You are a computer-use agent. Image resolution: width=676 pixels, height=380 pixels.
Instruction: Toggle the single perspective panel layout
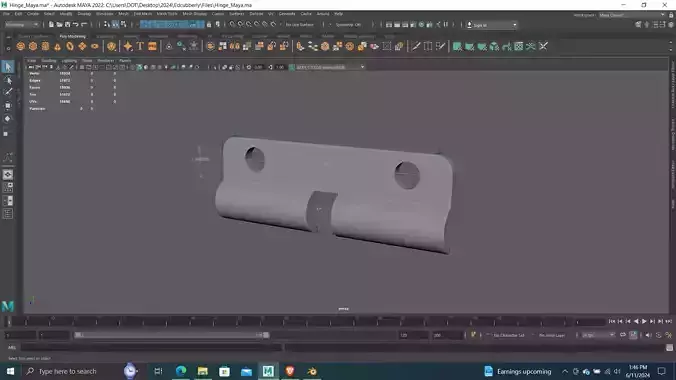point(8,175)
